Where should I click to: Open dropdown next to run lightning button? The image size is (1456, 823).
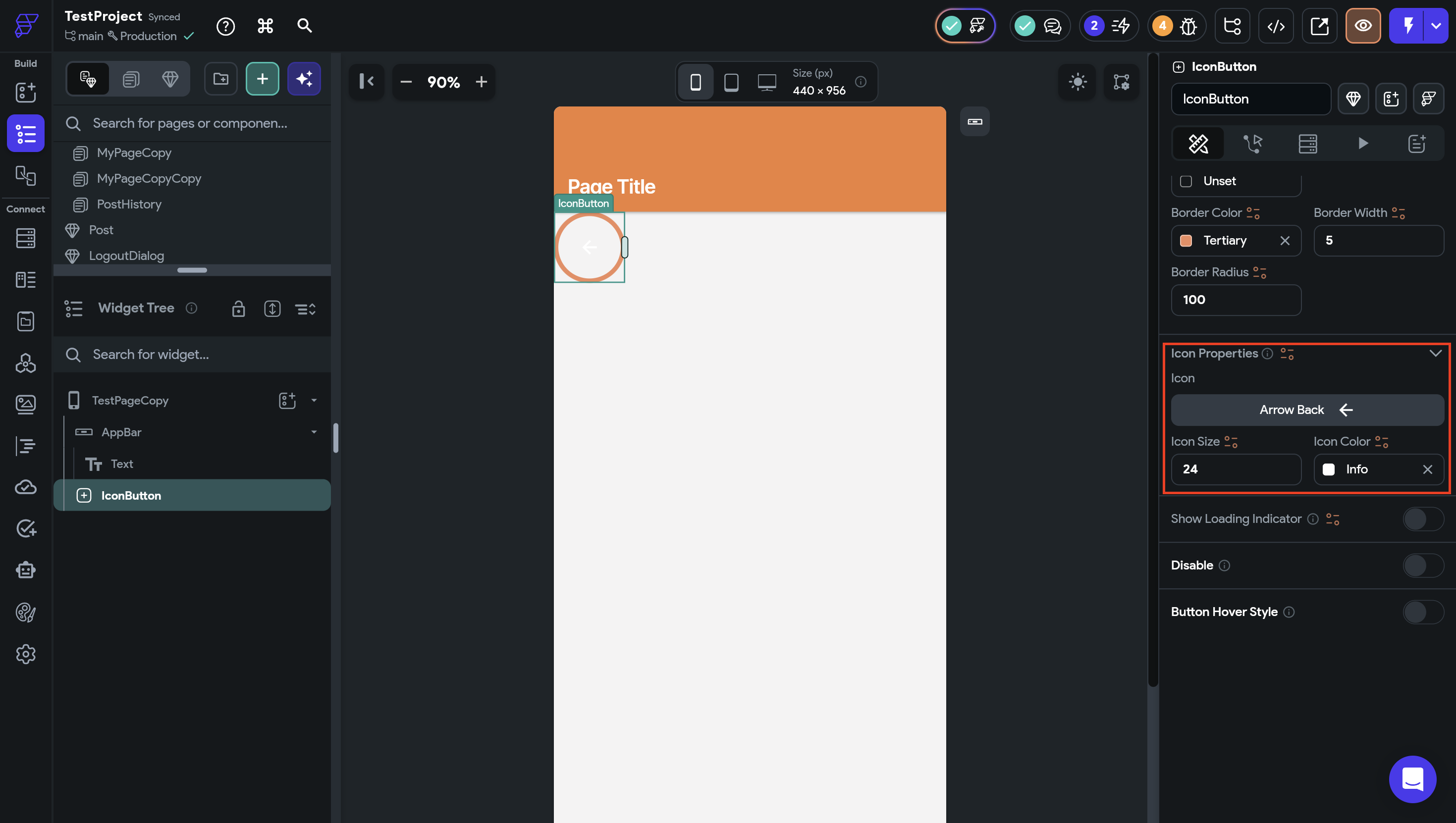[x=1436, y=26]
